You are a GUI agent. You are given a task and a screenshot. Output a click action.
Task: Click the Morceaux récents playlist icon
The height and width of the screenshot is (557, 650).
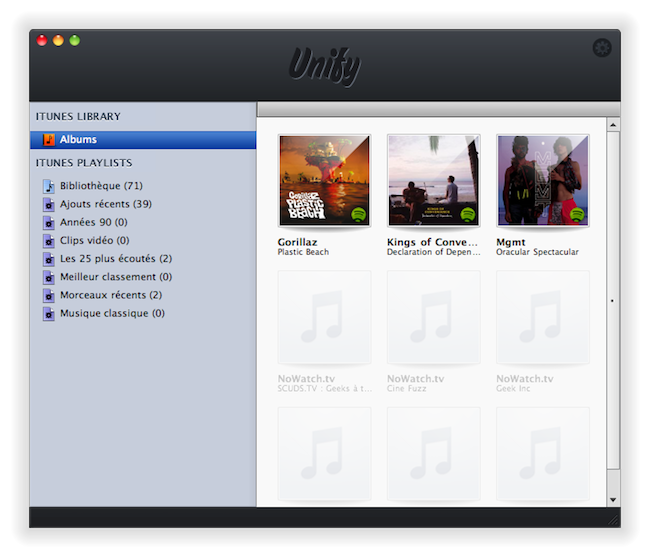tap(49, 296)
